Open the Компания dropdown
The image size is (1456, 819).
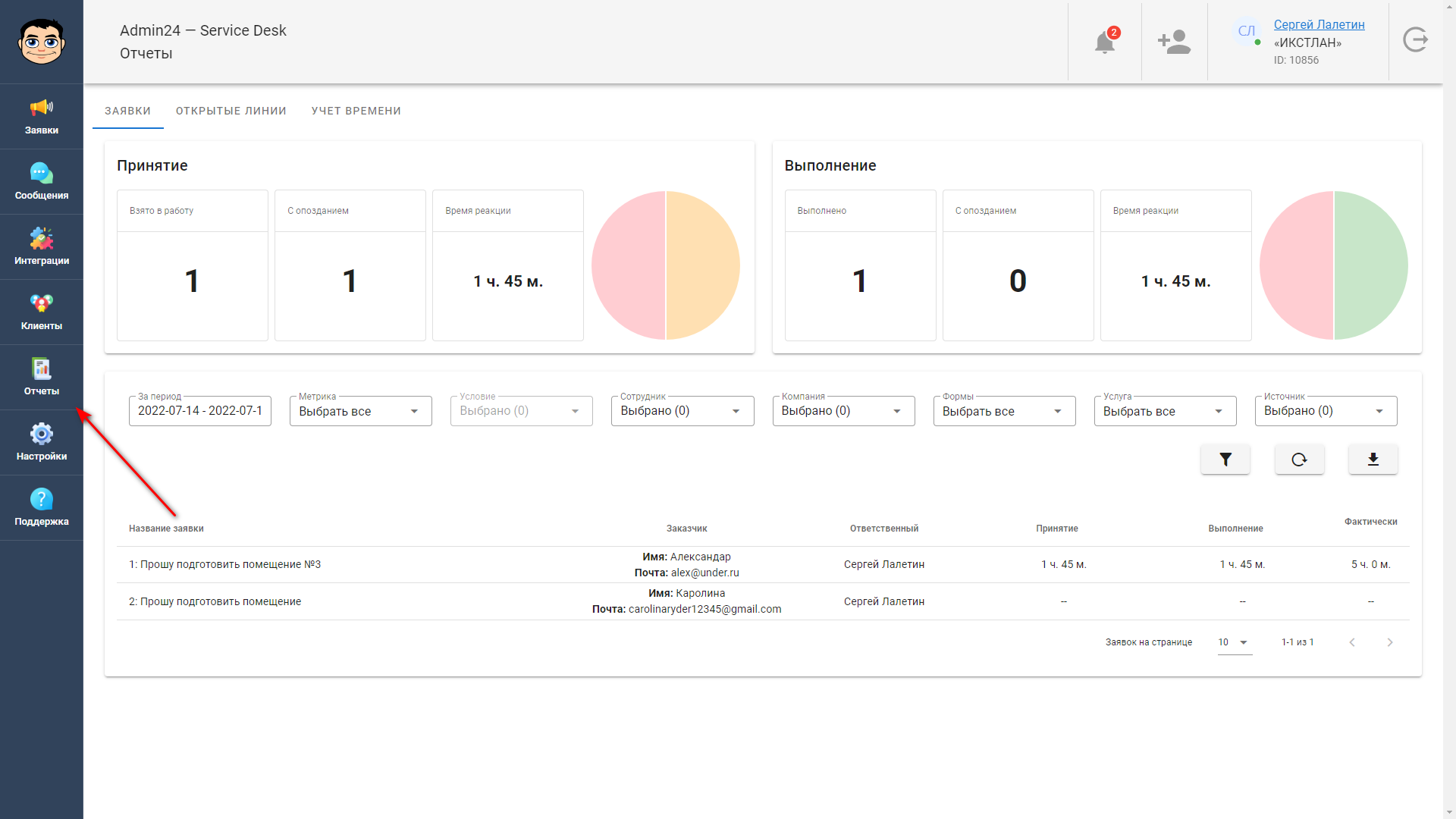(x=844, y=411)
